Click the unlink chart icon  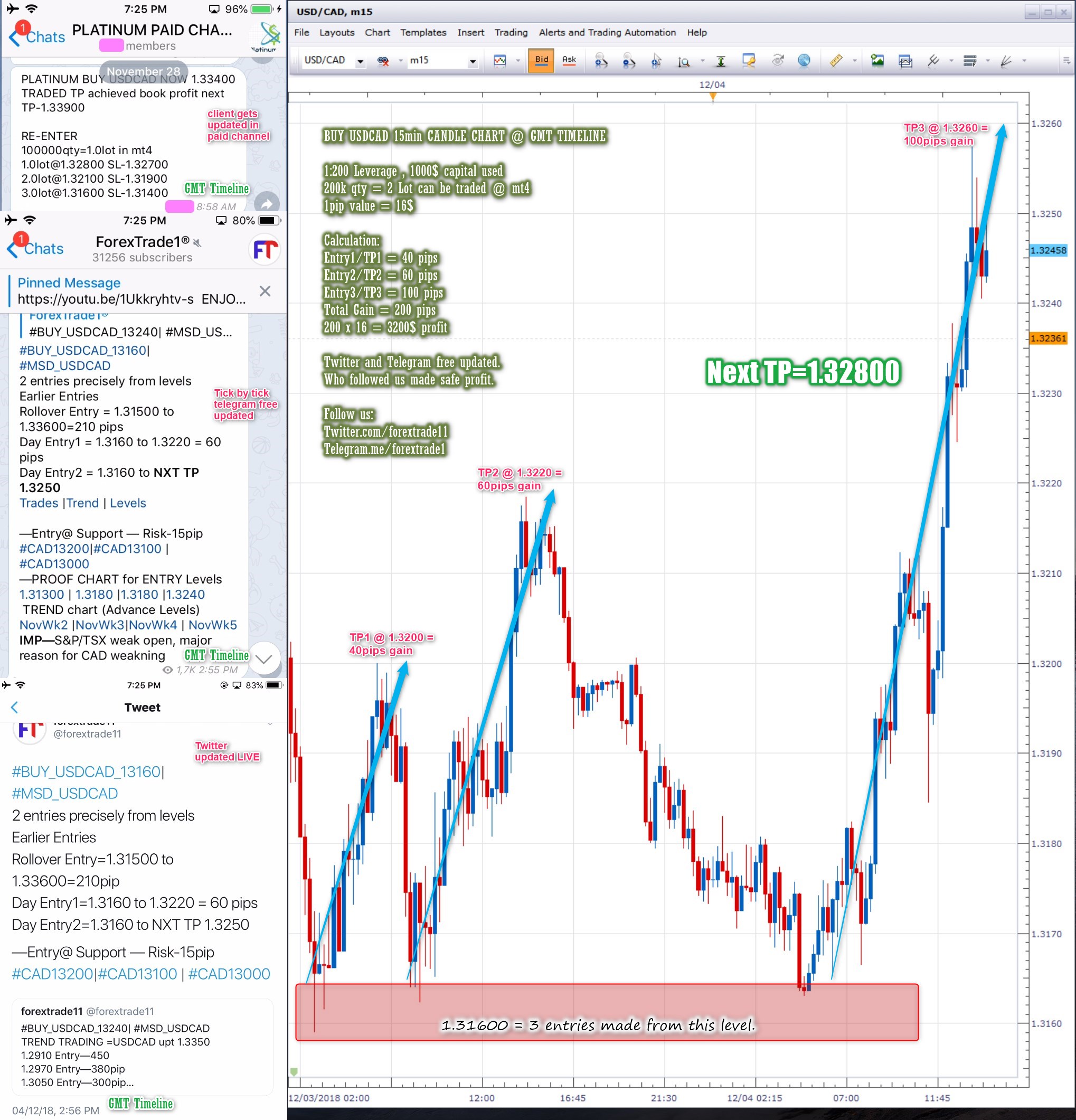[383, 61]
